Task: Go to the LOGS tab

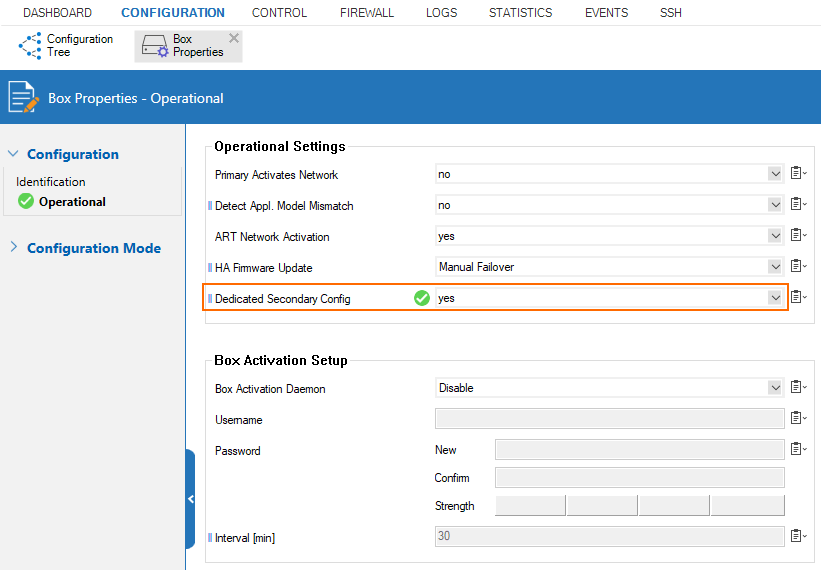Action: pyautogui.click(x=441, y=13)
